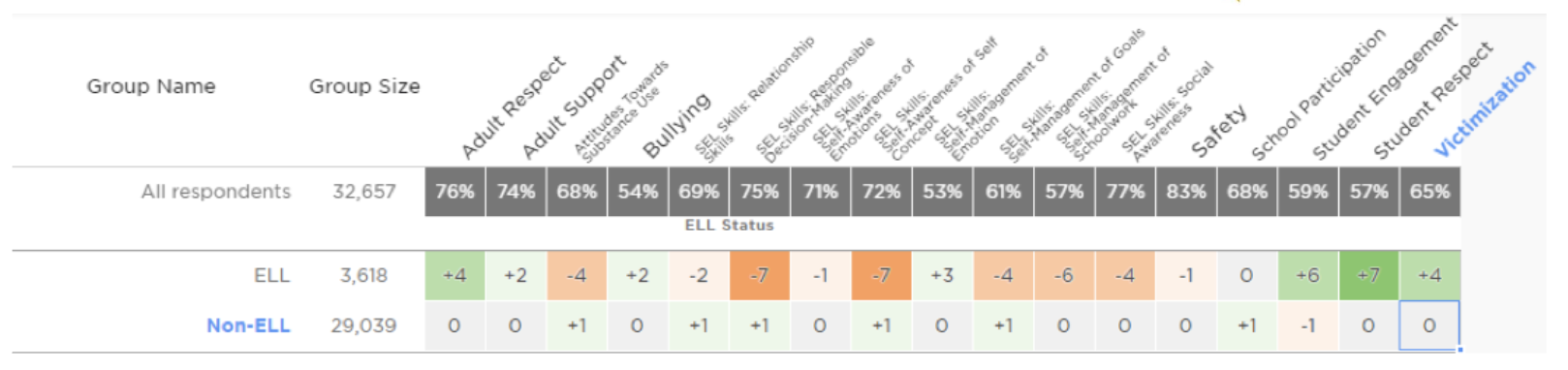Click All respondents 76% Adult Respect cell
The image size is (1568, 370).
tap(455, 192)
